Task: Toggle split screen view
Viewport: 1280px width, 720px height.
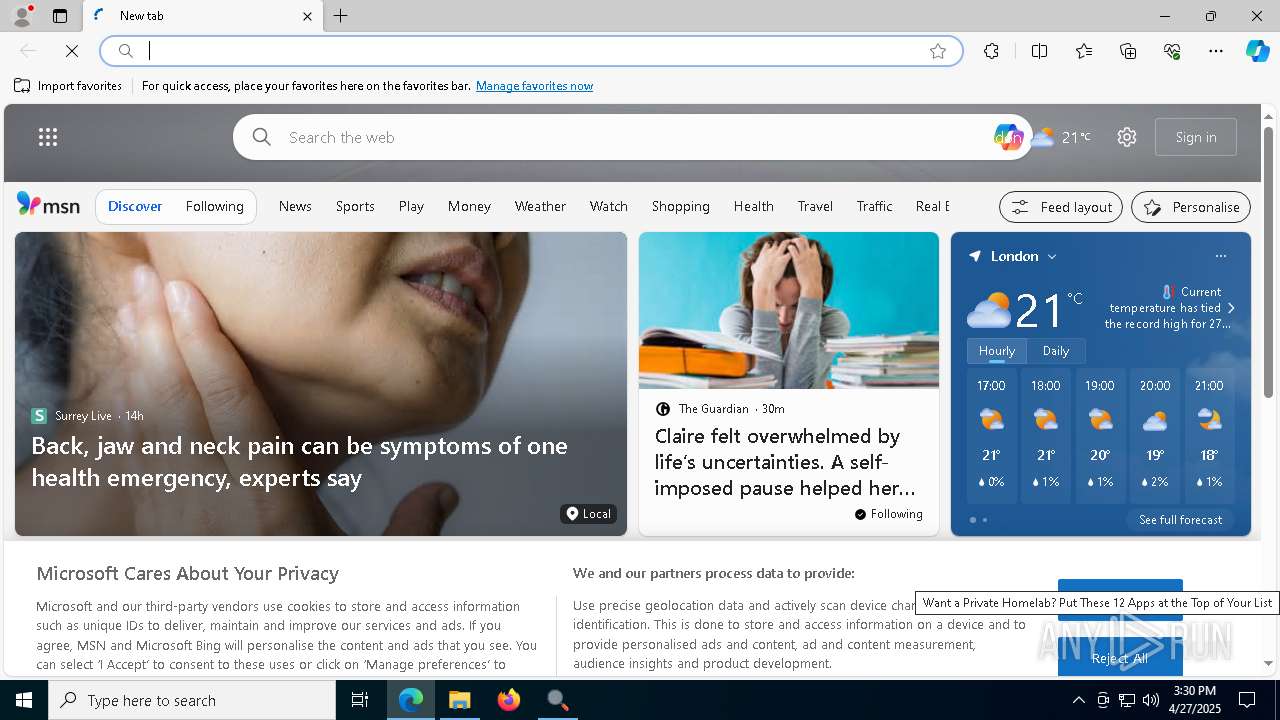Action: (x=1039, y=51)
